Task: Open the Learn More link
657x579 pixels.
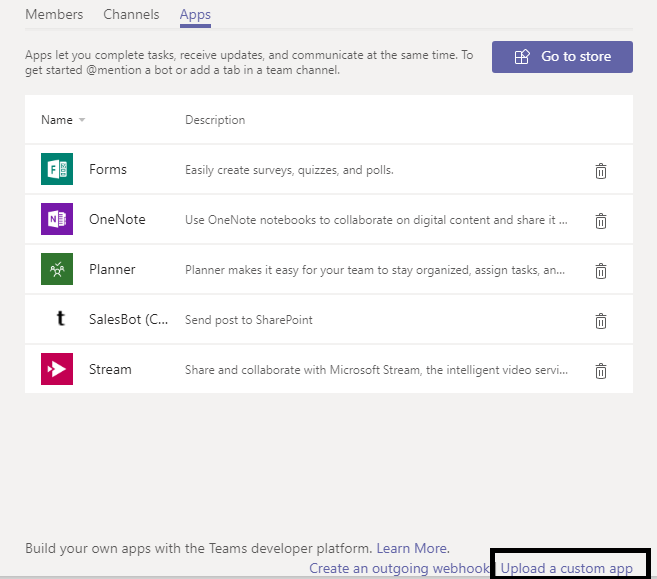Action: coord(413,548)
